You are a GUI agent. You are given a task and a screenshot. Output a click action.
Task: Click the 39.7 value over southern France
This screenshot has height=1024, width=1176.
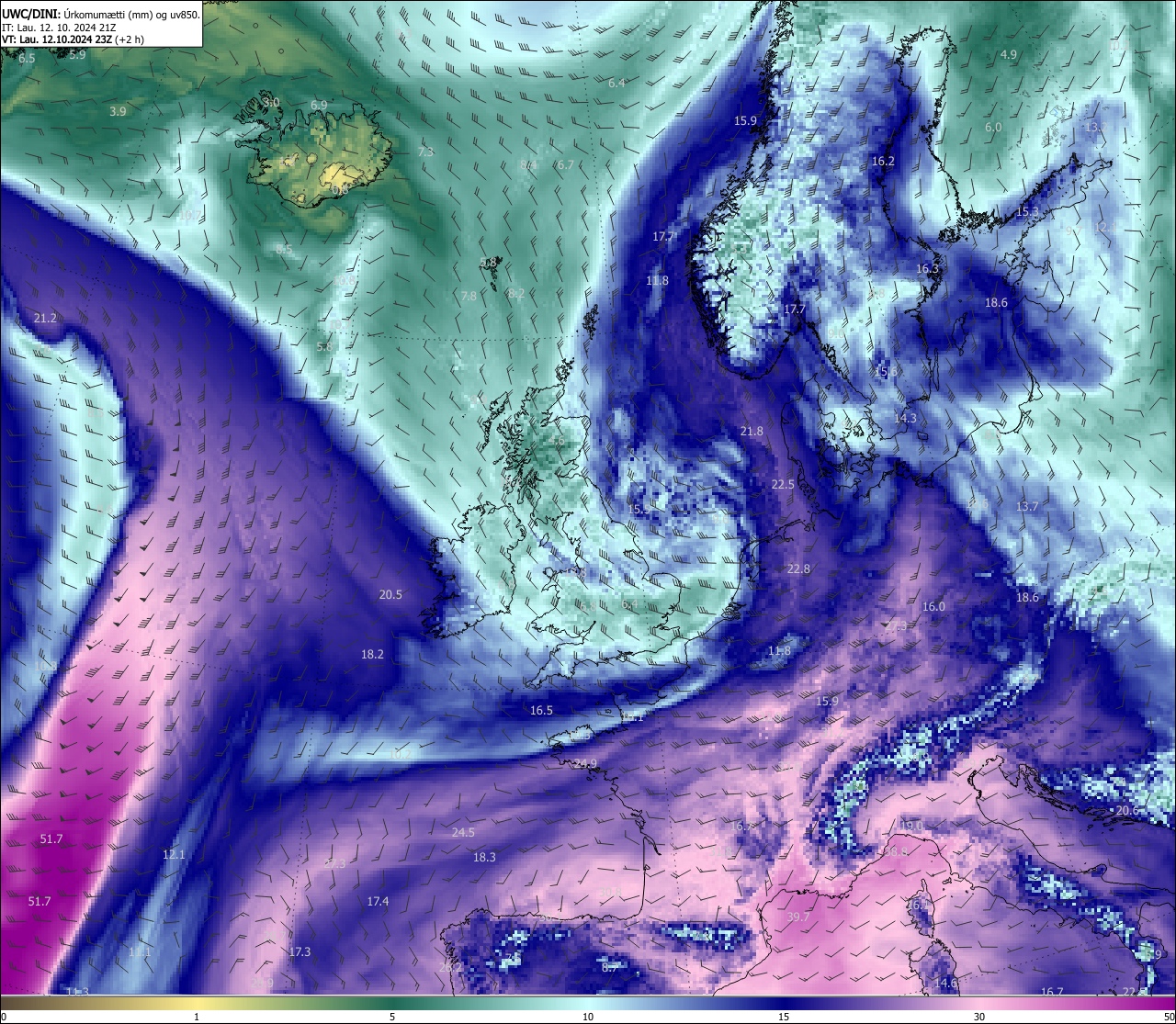click(x=798, y=917)
